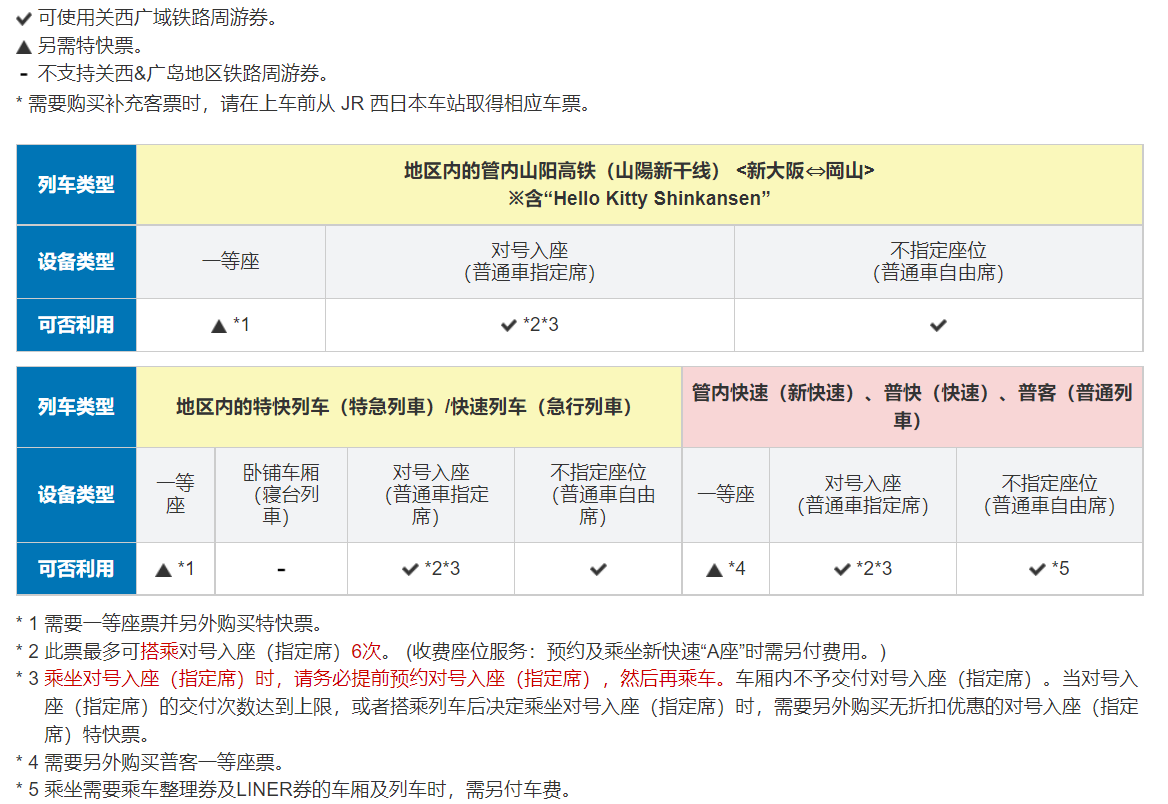This screenshot has height=804, width=1168.
Task: Select the pink 管内快速 header cell
Action: [912, 406]
